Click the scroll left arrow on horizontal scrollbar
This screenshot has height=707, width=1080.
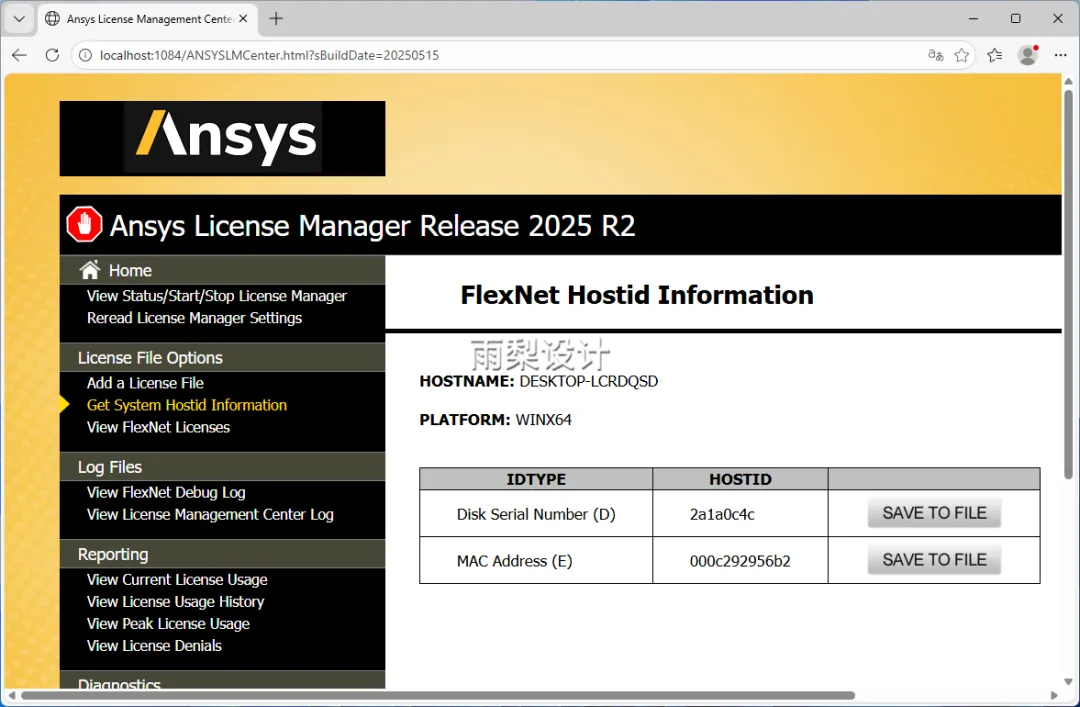coord(11,695)
